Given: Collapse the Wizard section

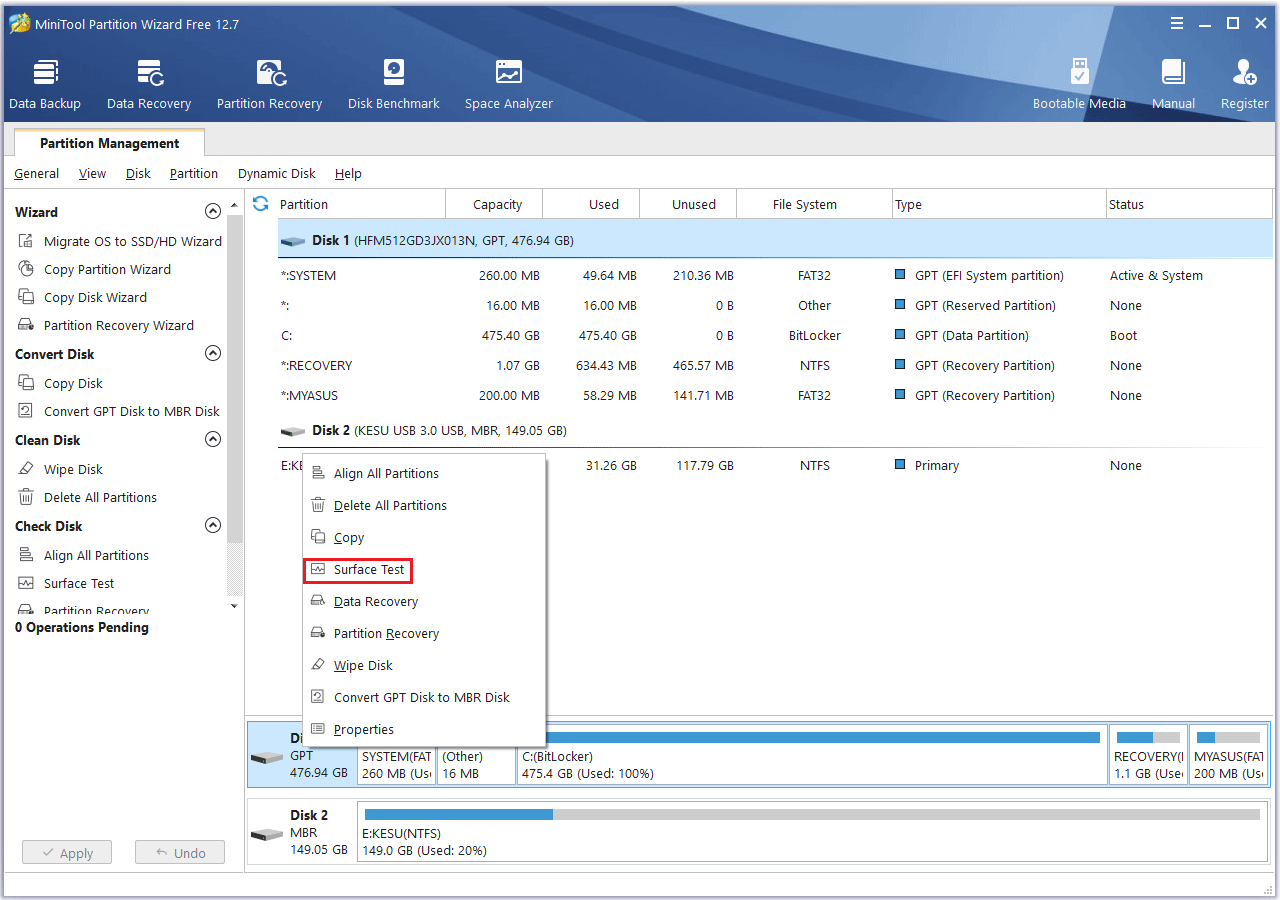Looking at the screenshot, I should pos(212,212).
